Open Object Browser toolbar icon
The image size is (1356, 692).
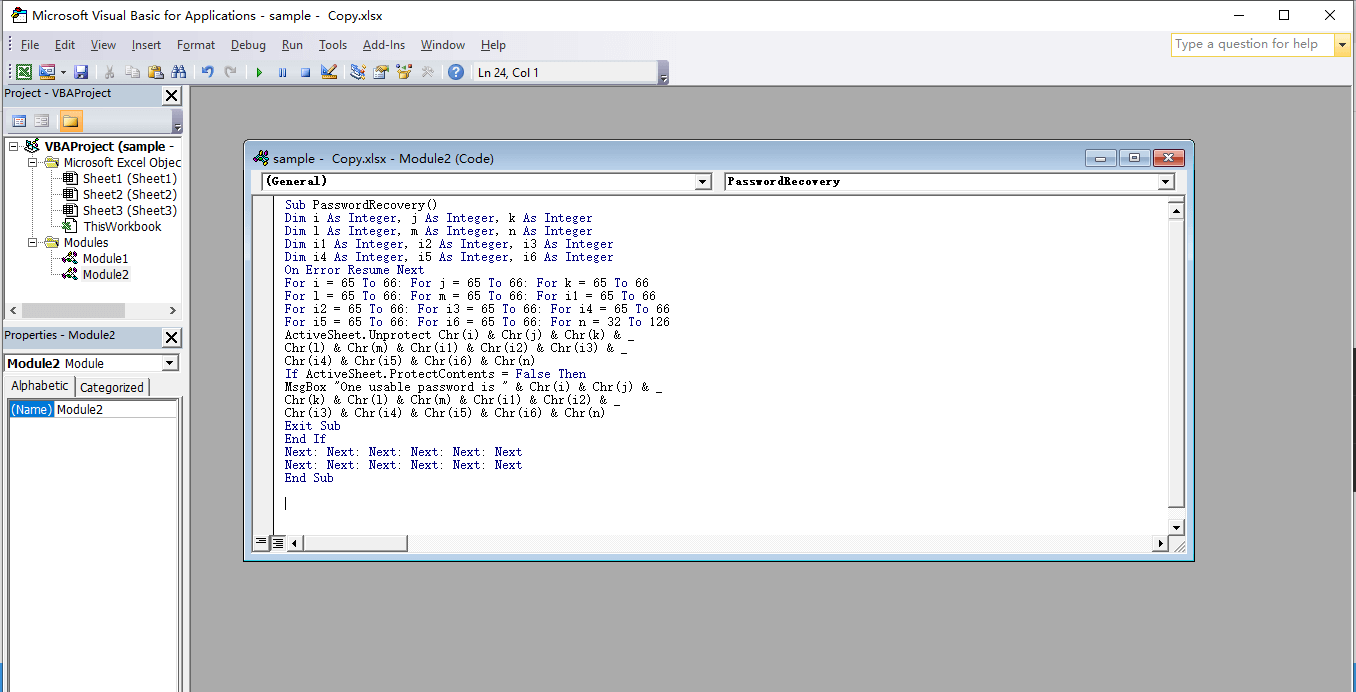click(x=404, y=72)
